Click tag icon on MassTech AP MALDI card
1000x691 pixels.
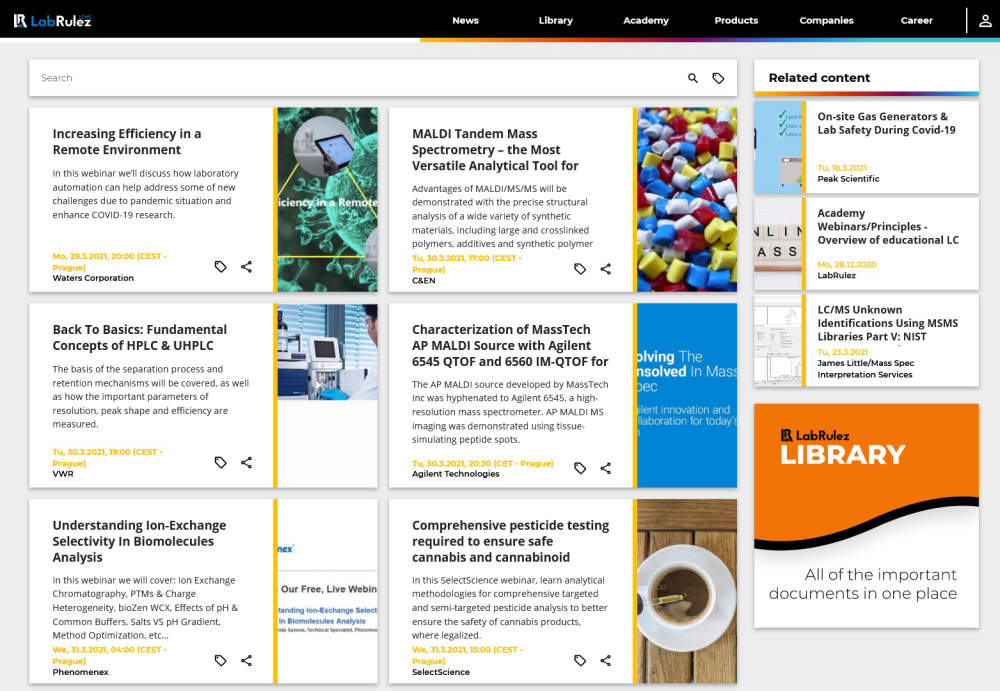tap(580, 468)
